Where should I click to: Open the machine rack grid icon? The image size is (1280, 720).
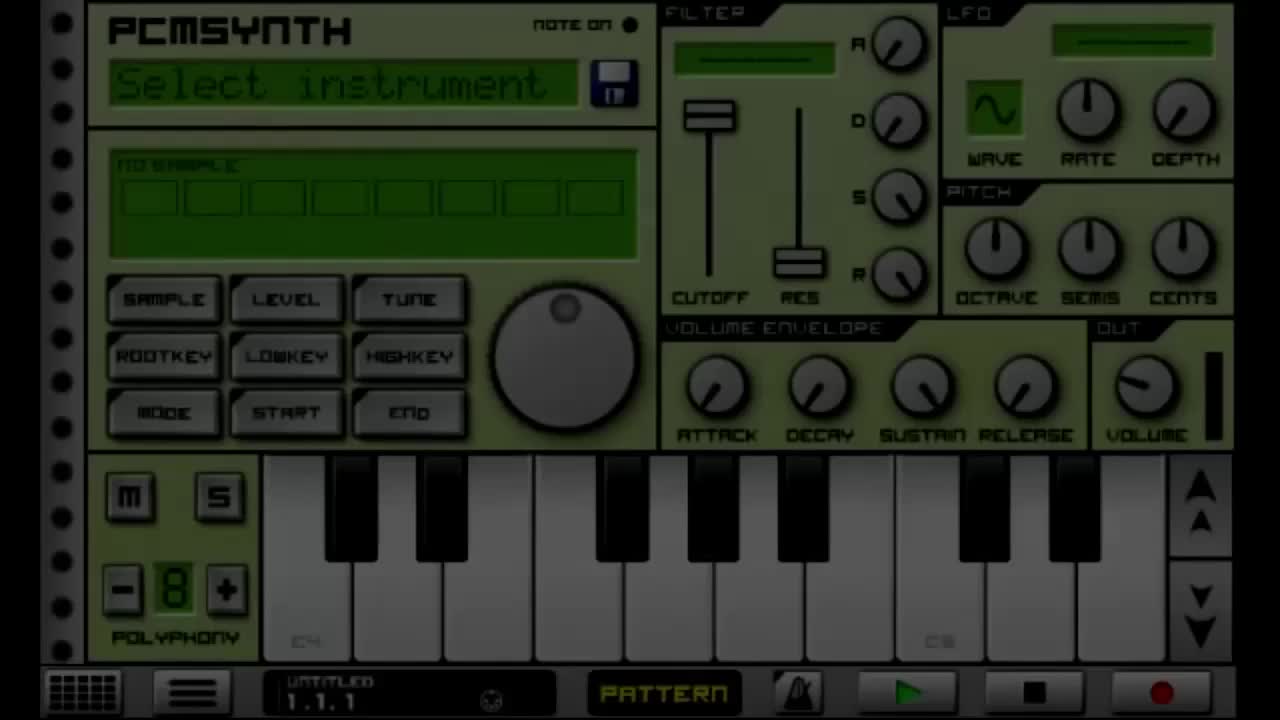tap(82, 692)
